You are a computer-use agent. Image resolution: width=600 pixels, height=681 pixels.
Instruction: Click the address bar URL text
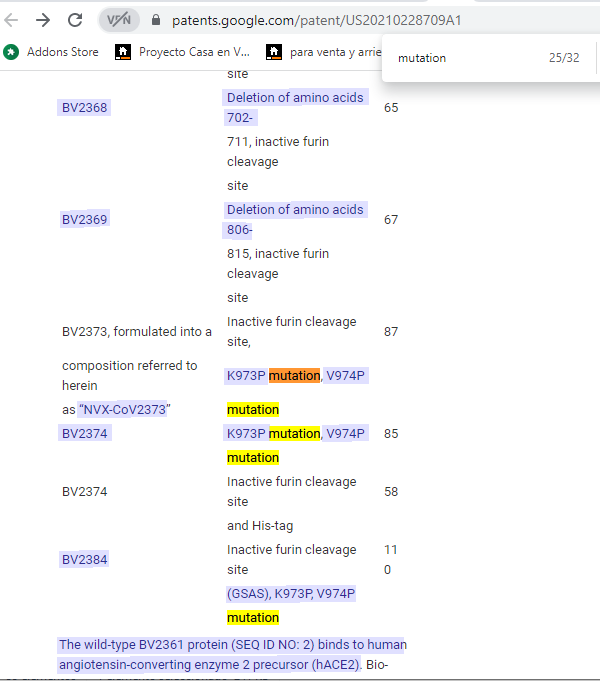(316, 20)
